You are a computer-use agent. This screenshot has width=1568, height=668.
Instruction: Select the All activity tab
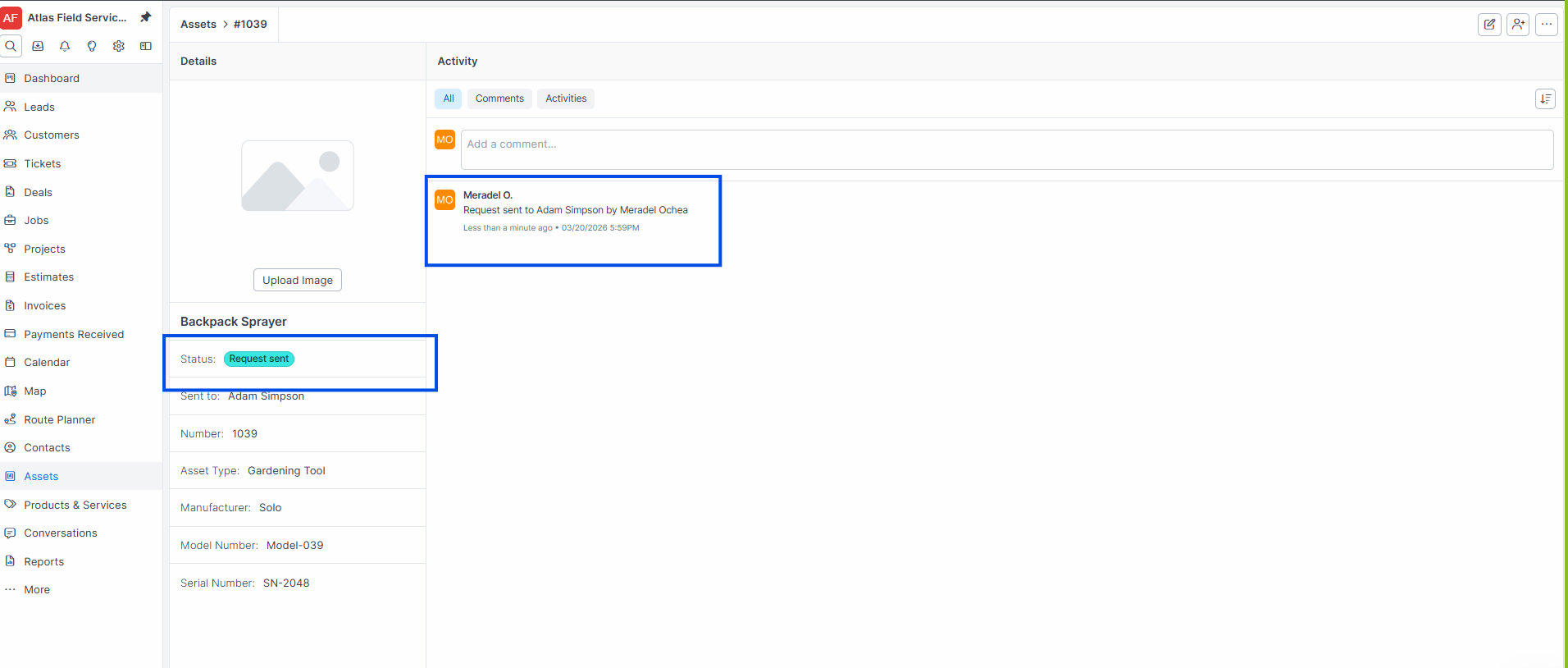449,98
